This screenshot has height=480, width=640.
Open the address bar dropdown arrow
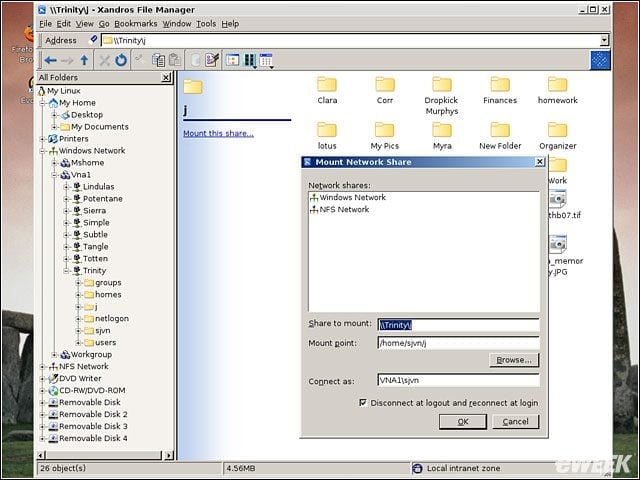click(x=604, y=40)
